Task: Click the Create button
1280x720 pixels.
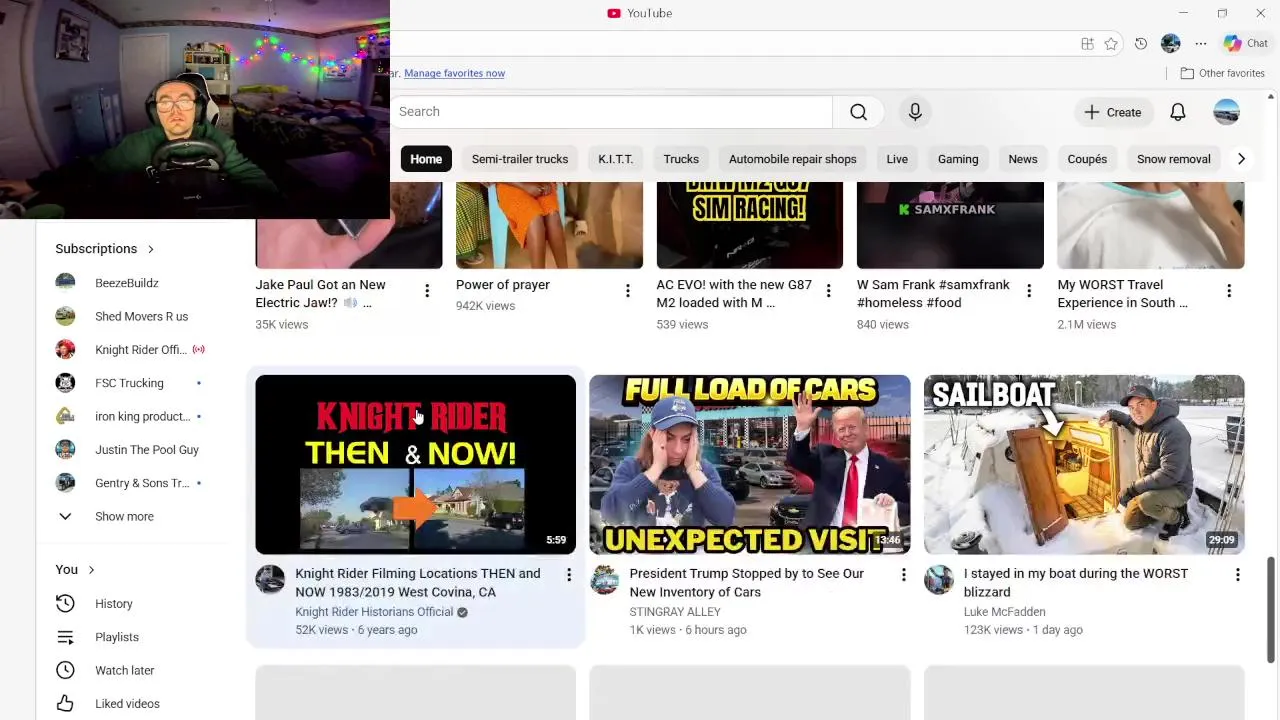Action: 1113,112
